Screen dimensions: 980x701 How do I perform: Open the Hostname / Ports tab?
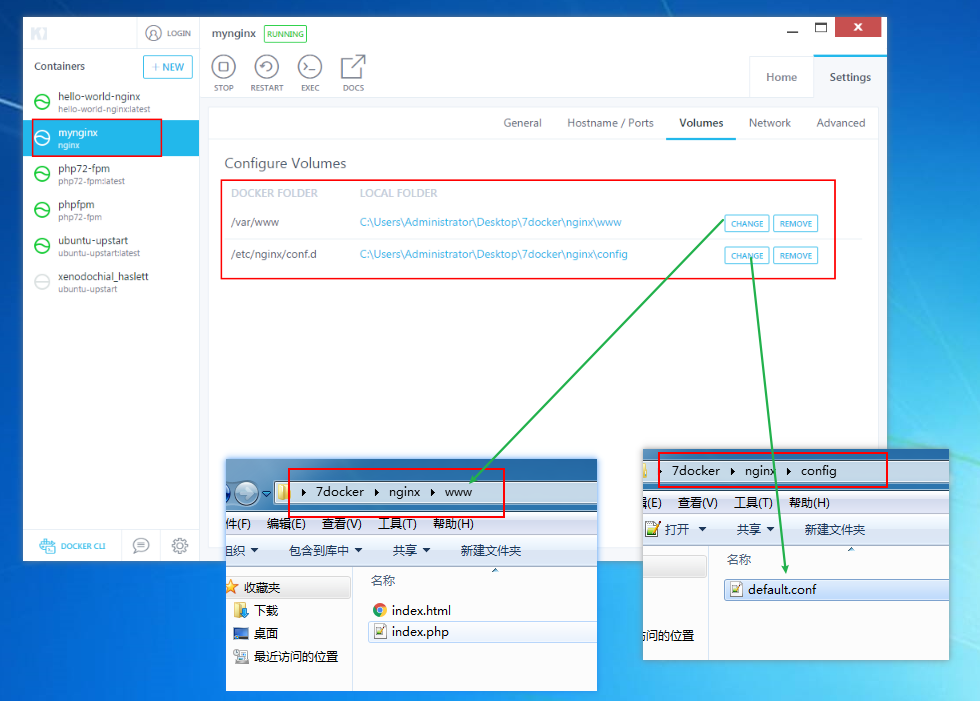610,122
